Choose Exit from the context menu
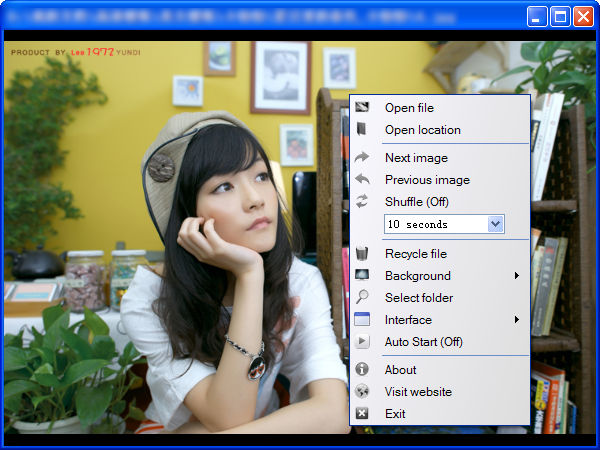 [x=395, y=414]
